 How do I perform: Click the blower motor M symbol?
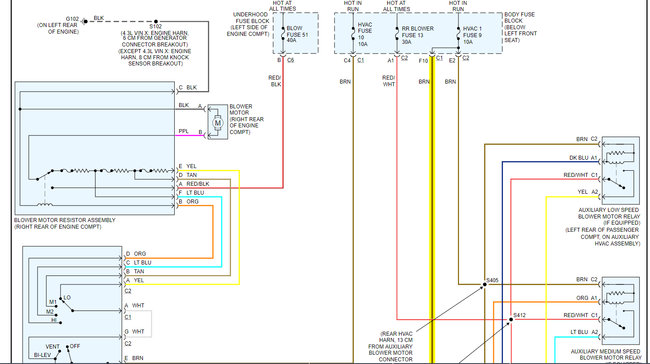coord(218,122)
